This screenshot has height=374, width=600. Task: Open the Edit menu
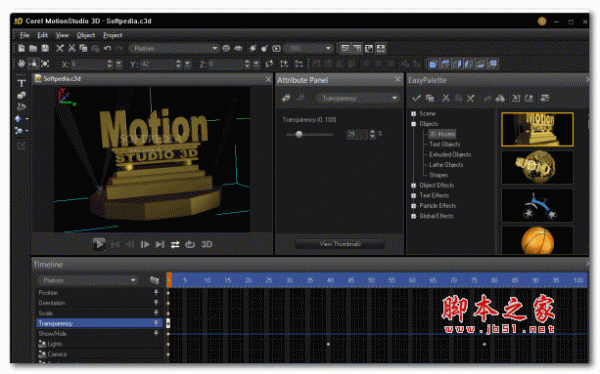42,35
